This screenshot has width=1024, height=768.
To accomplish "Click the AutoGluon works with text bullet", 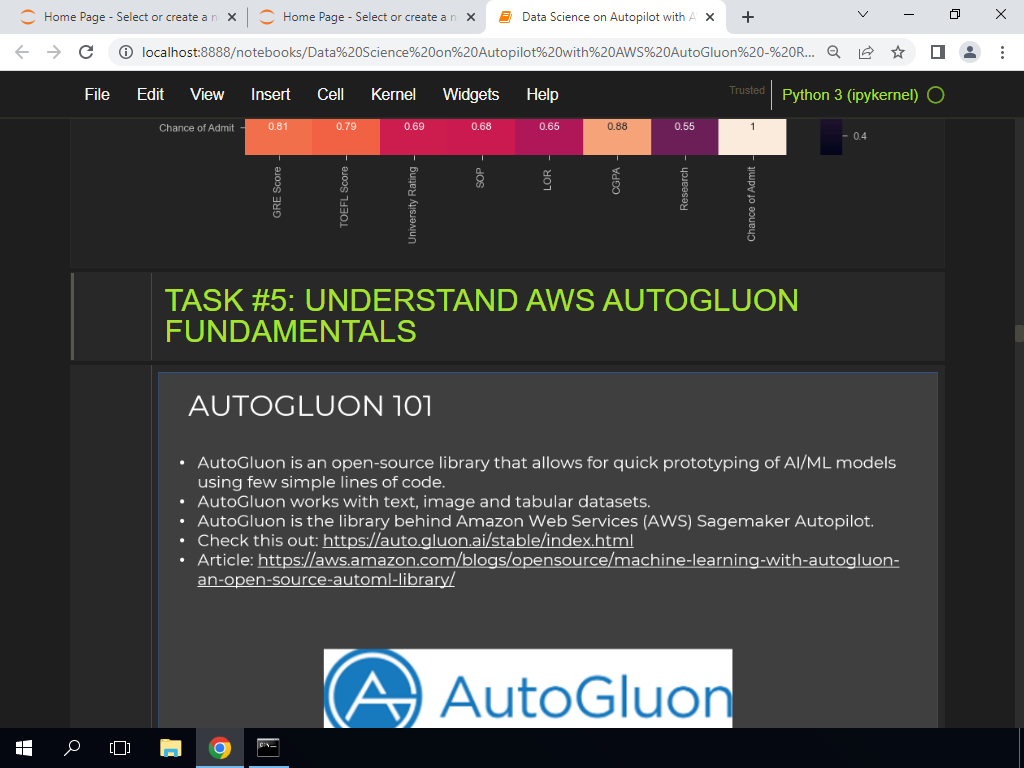I will [x=424, y=502].
